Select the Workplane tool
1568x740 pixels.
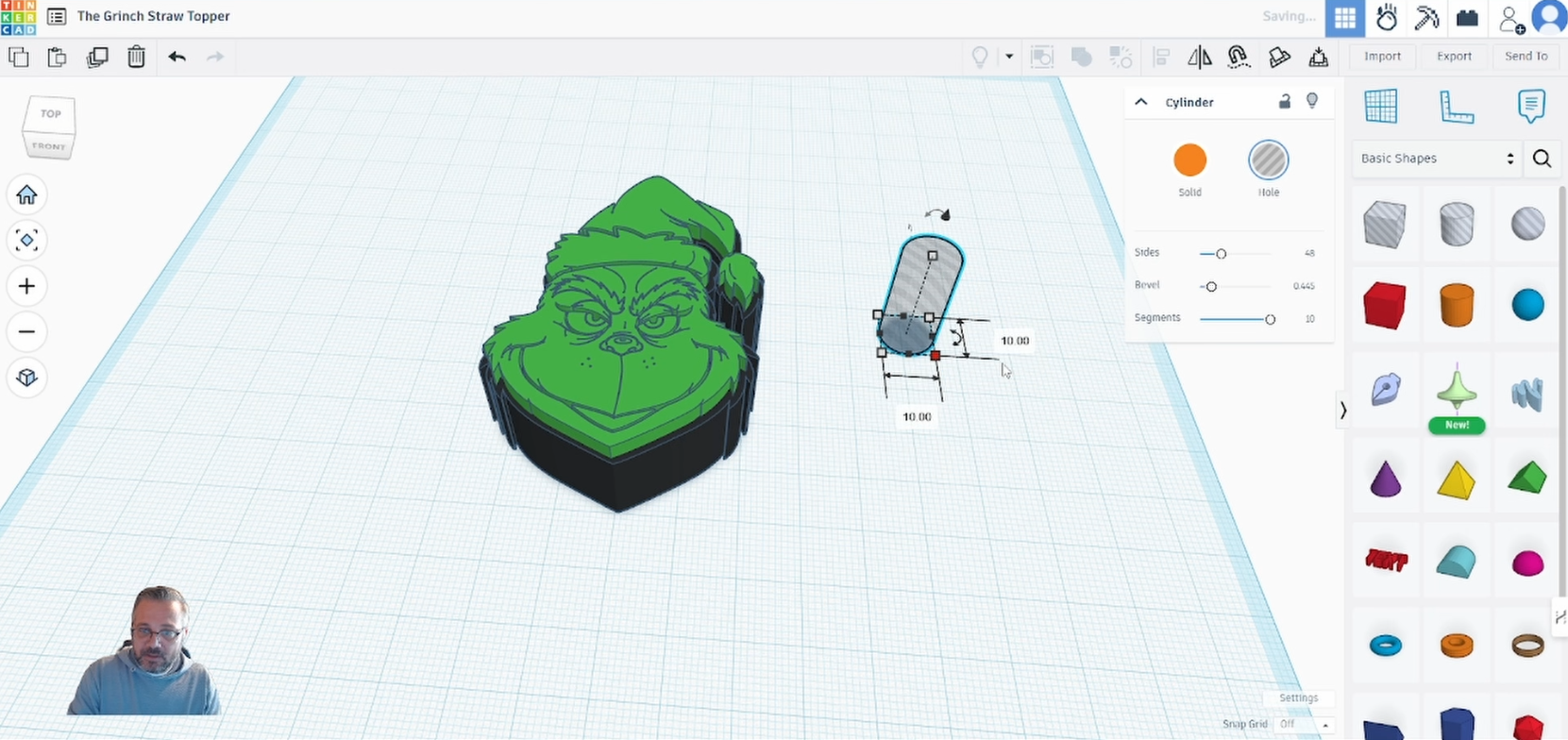pos(1381,107)
